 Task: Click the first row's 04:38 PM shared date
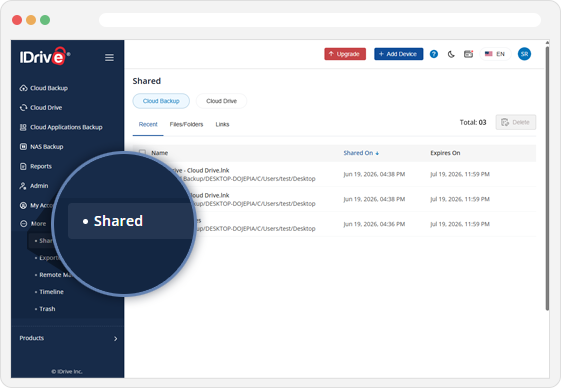coord(374,174)
